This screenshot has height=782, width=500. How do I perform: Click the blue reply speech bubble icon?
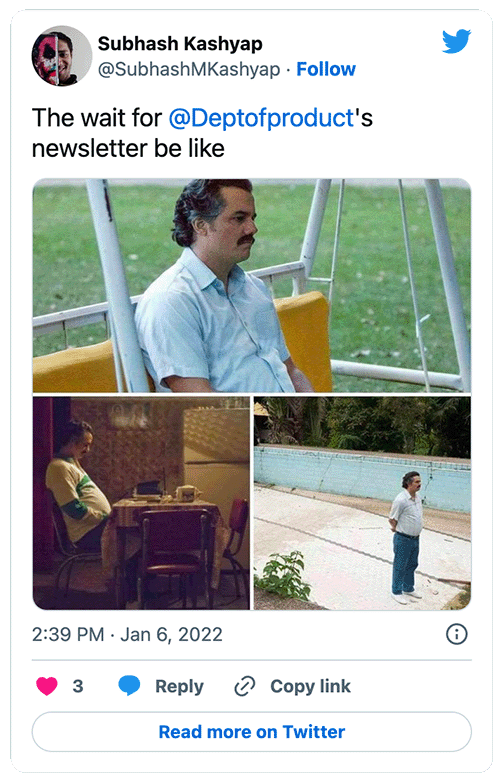coord(129,686)
